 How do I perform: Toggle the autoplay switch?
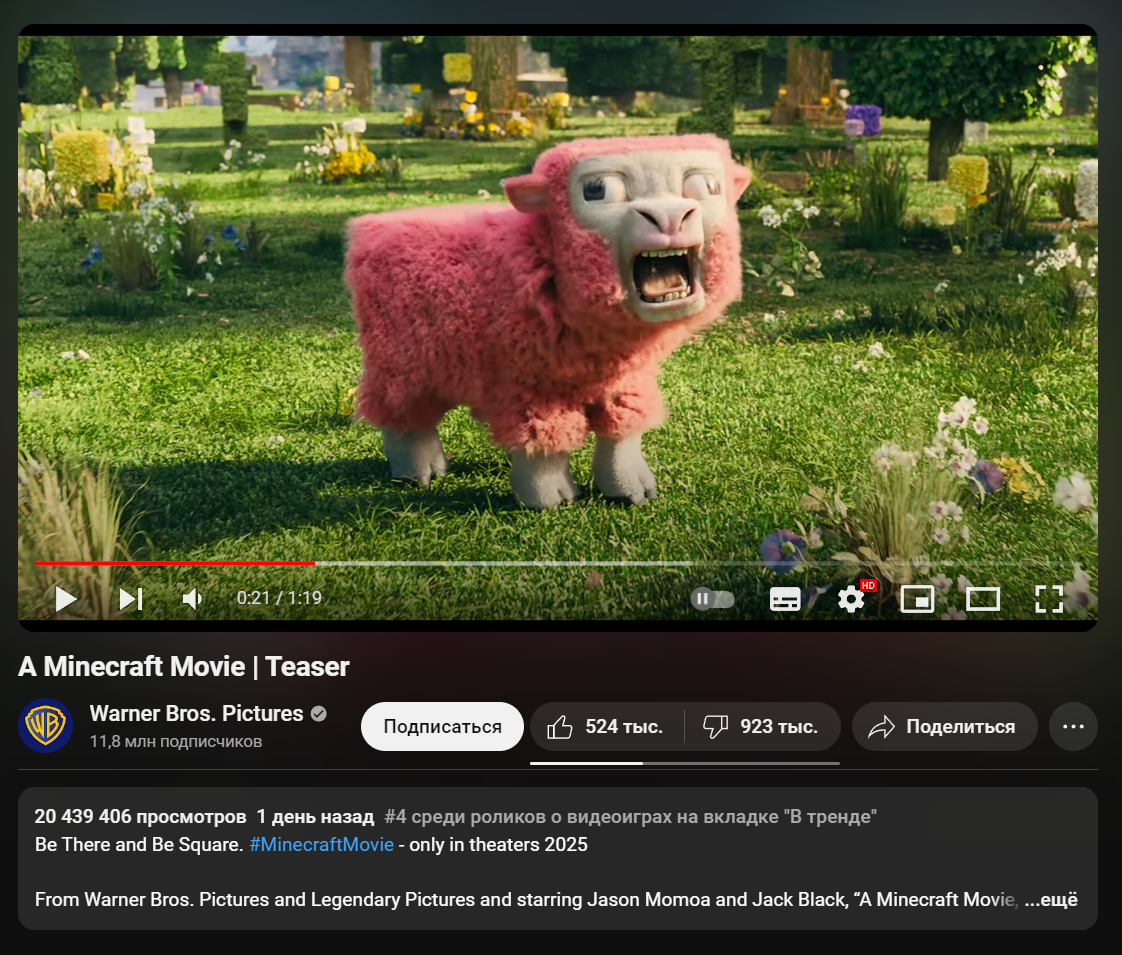tap(713, 599)
